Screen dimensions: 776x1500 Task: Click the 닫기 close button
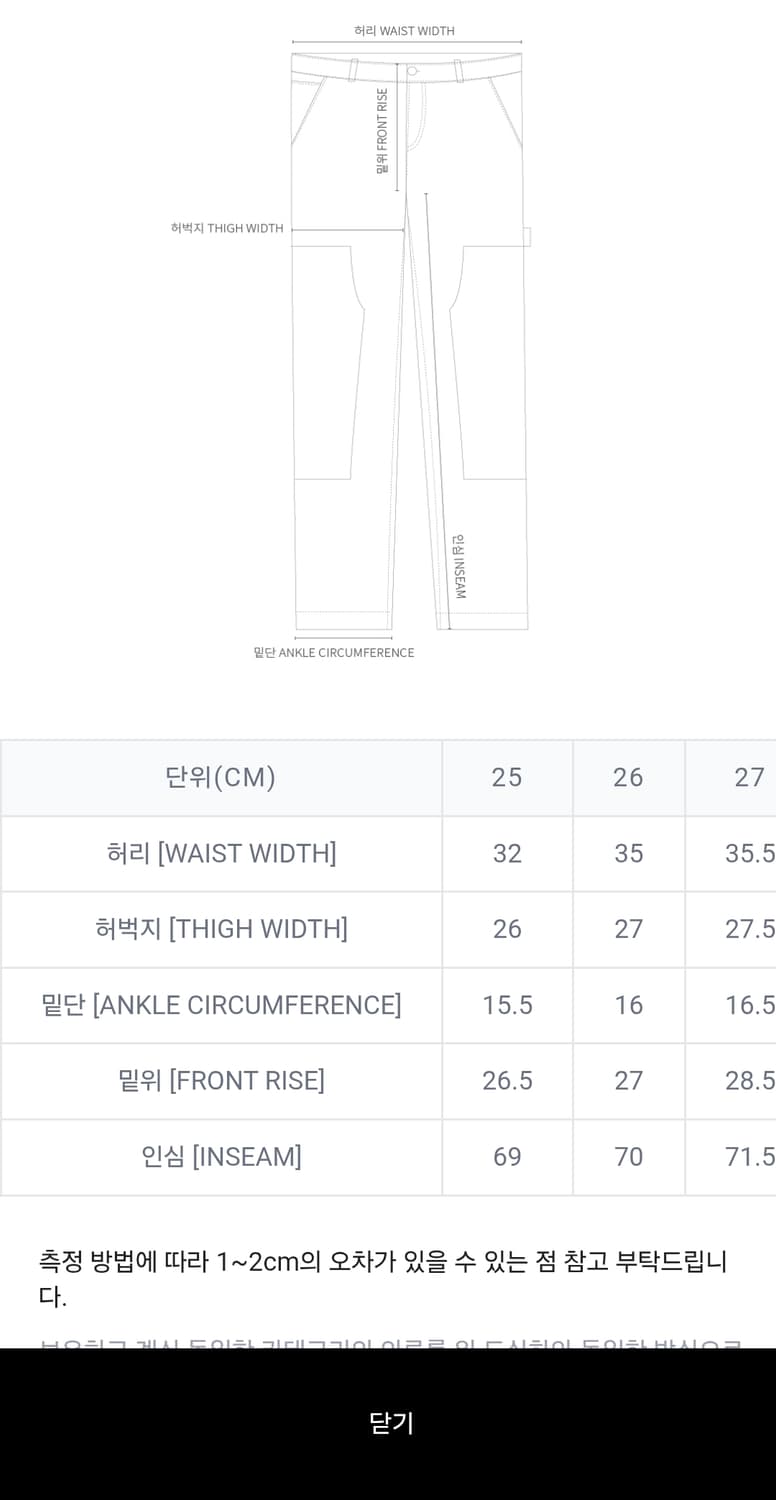(x=388, y=1424)
